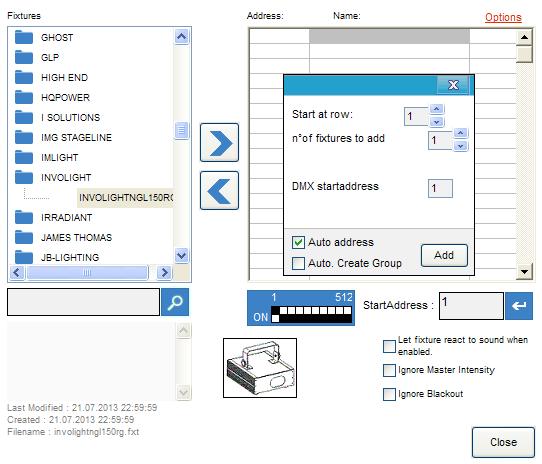Click the StartAddress enter arrow icon
Viewport: 542px width, 464px height.
coord(519,306)
